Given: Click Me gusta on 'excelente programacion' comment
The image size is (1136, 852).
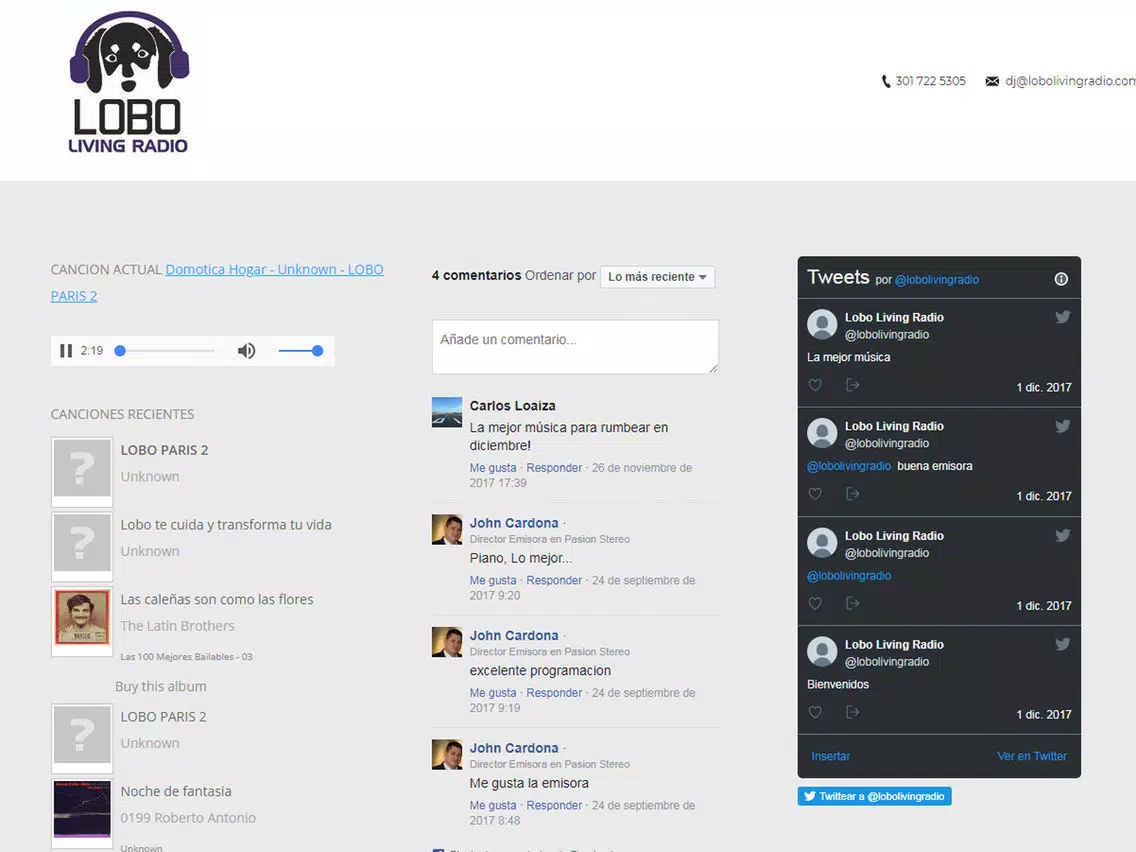Looking at the screenshot, I should point(493,693).
